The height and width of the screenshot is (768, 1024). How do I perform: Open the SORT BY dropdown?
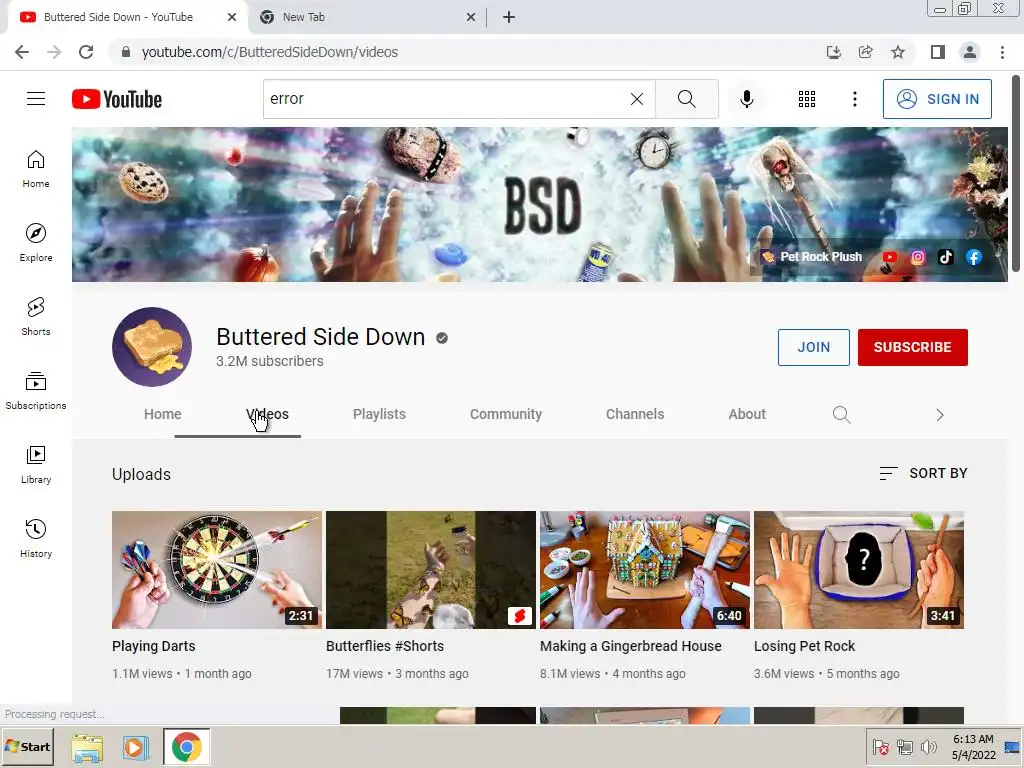click(x=923, y=473)
